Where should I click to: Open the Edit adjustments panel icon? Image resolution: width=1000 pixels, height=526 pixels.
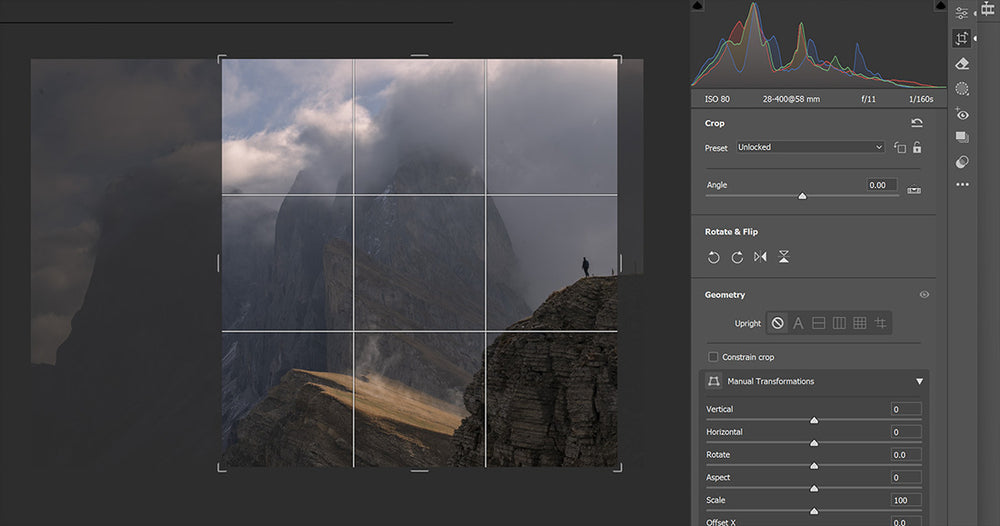[962, 13]
